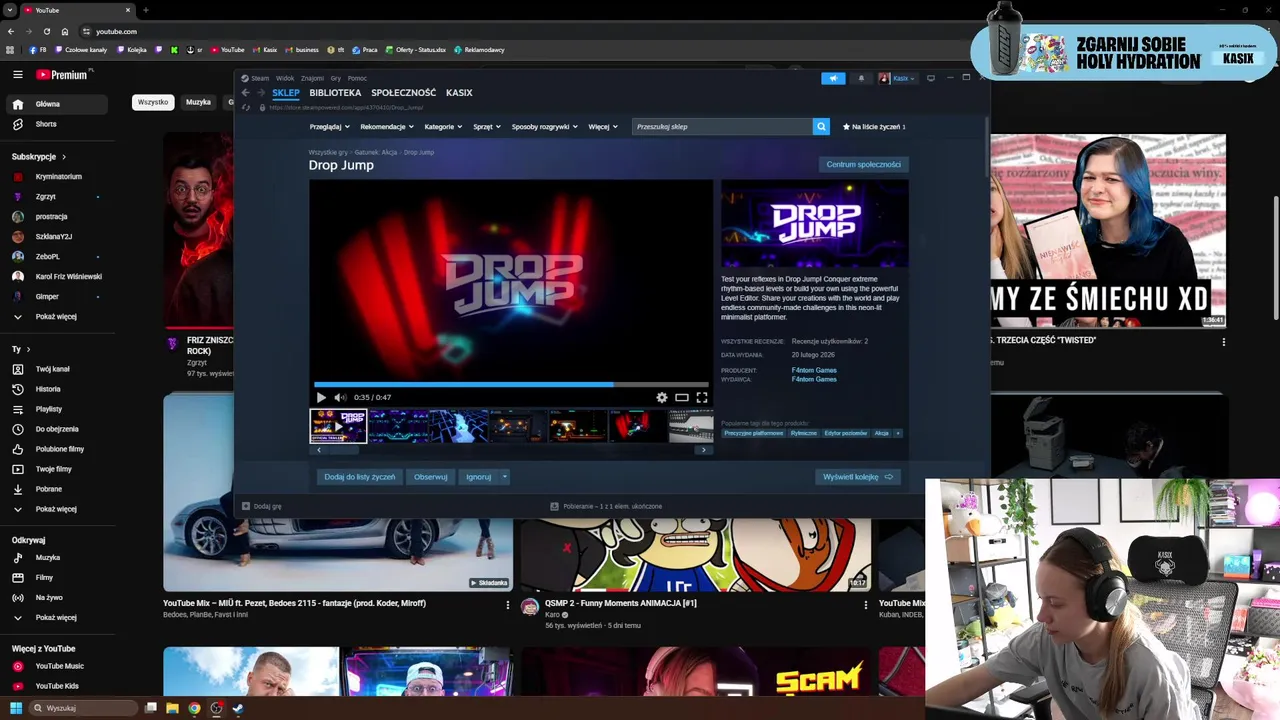Focus the Przeszukaj sklep search field

(x=722, y=127)
